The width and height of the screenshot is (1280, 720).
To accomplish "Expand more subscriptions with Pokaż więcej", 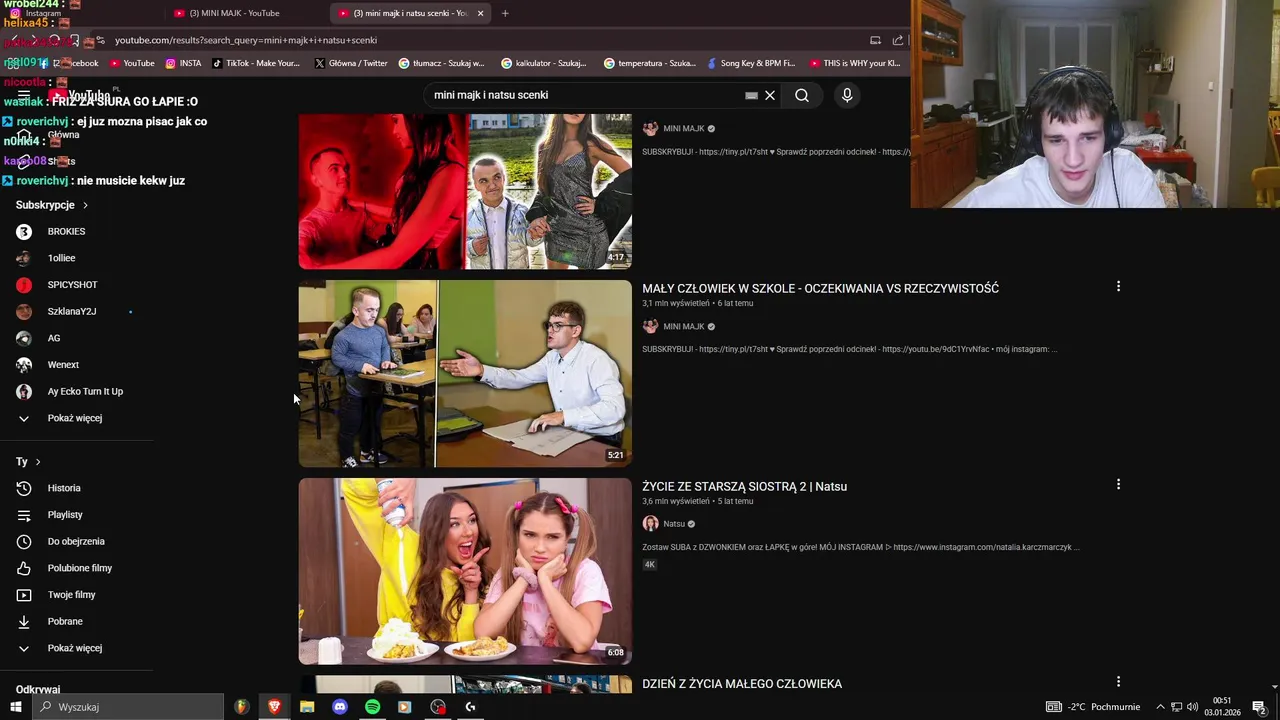I will coord(76,418).
